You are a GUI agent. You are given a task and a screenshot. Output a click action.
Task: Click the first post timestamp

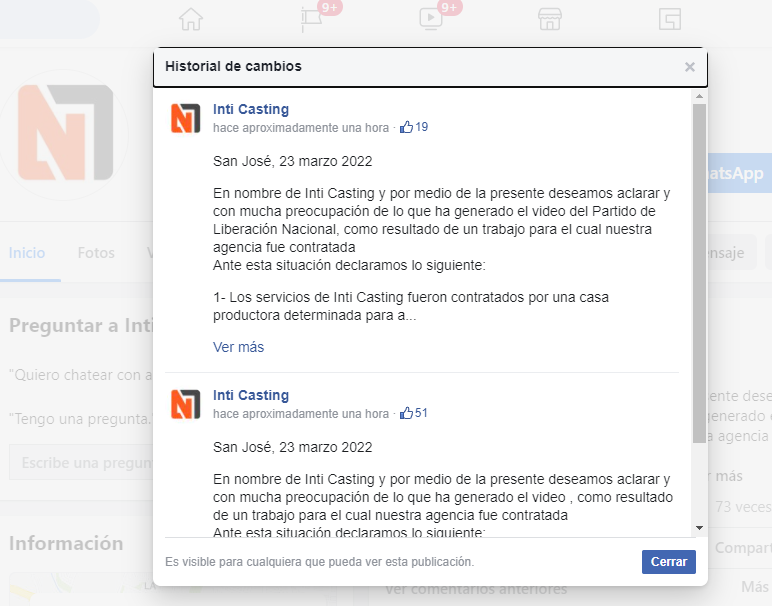[x=300, y=128]
